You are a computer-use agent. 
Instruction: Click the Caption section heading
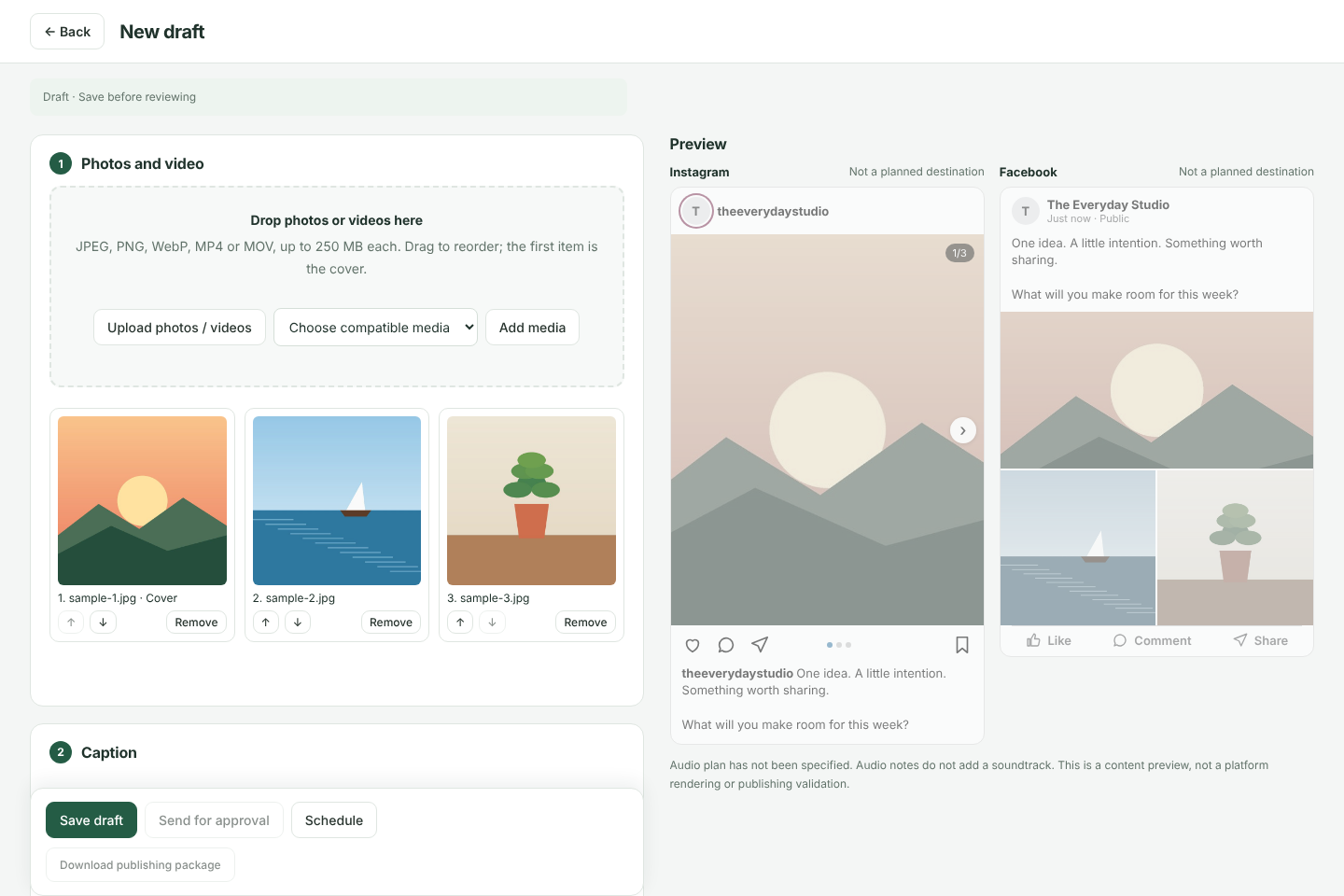tap(108, 752)
